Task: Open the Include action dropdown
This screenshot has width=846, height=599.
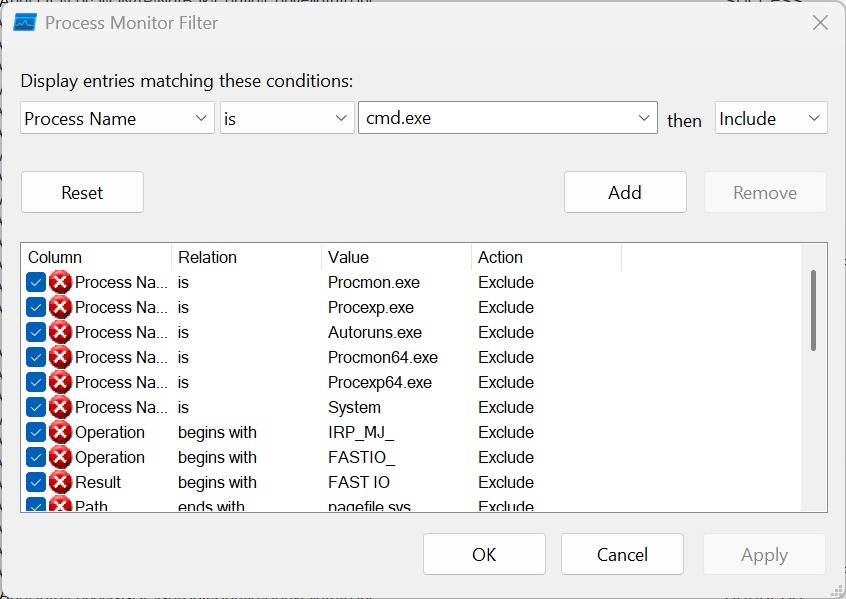Action: click(771, 118)
